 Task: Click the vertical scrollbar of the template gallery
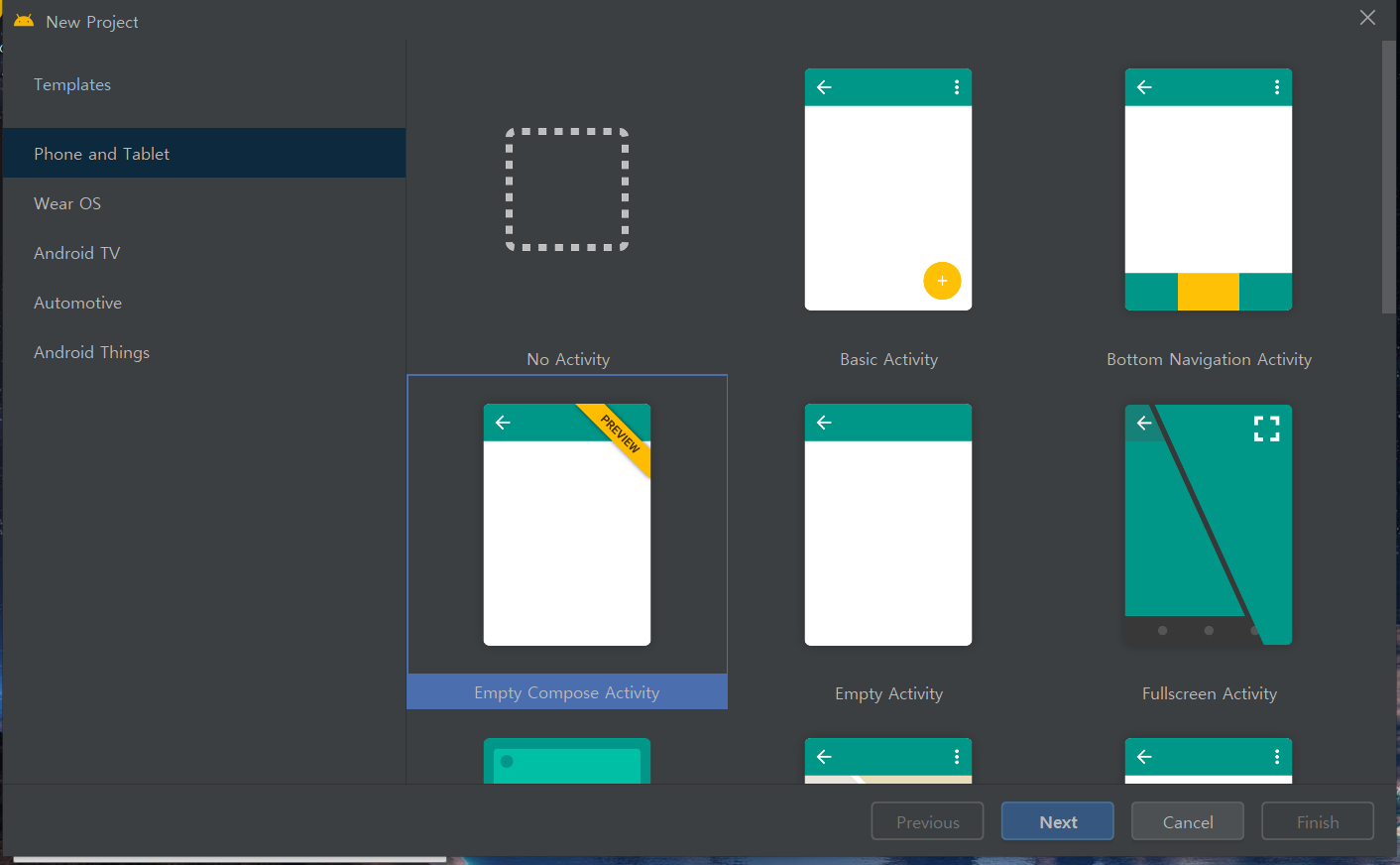coord(1388,179)
